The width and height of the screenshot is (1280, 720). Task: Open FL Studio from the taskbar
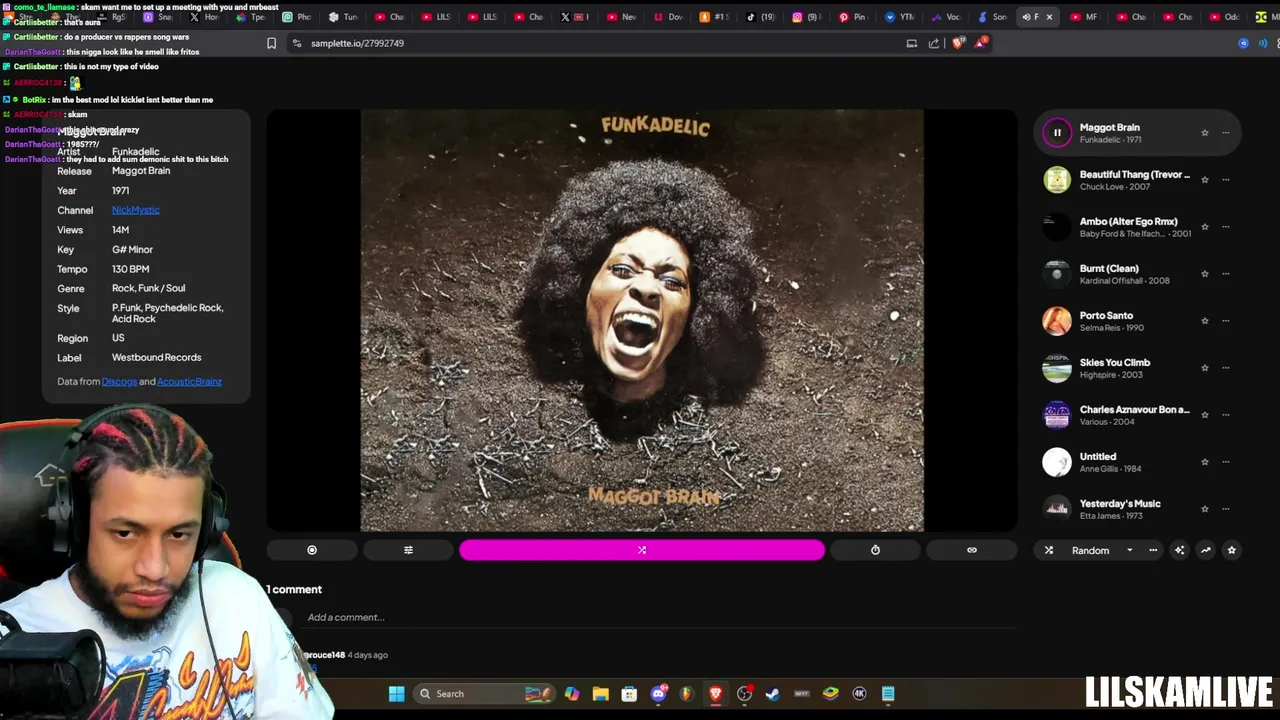point(686,694)
